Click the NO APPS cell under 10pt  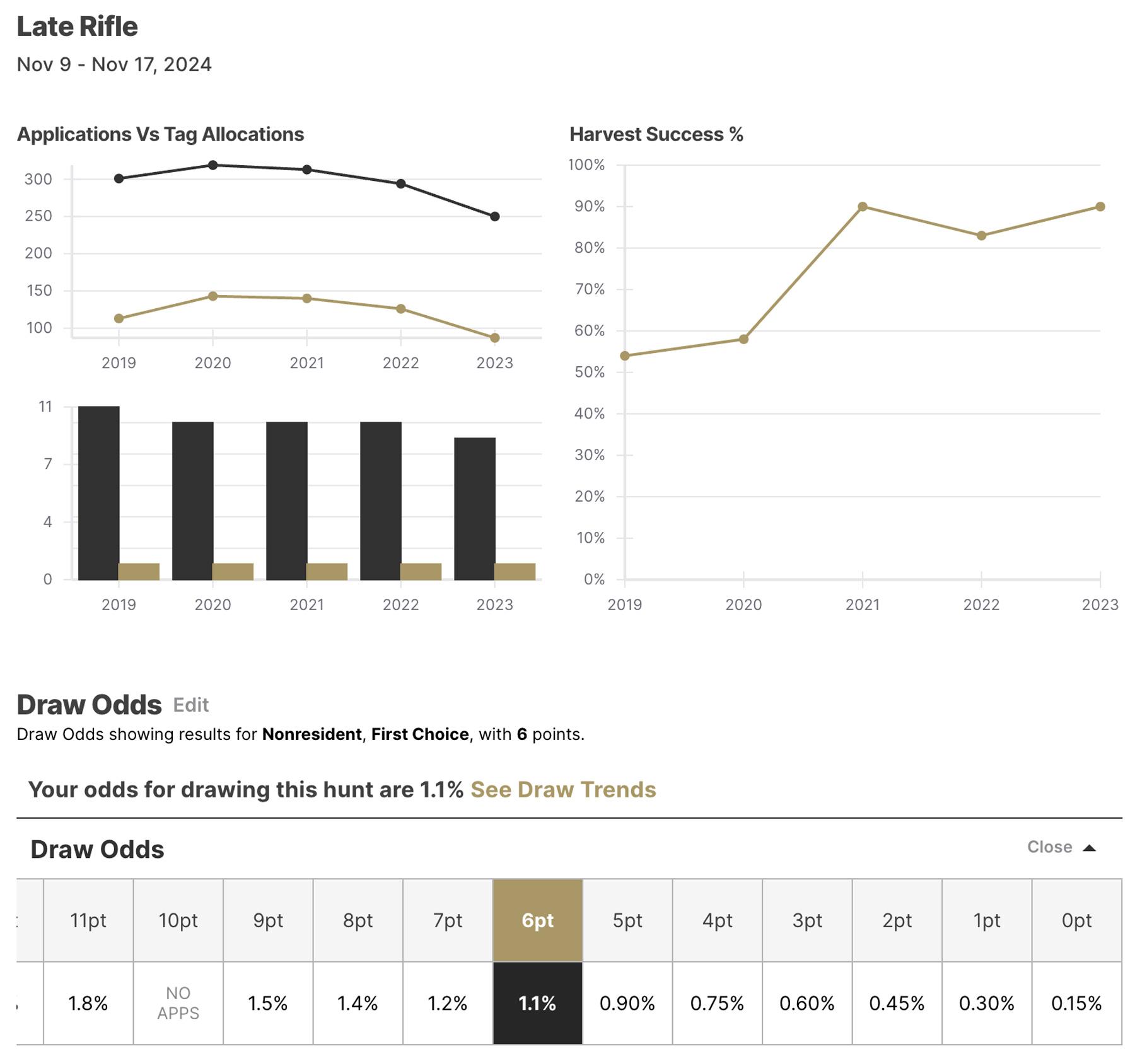click(x=178, y=1002)
